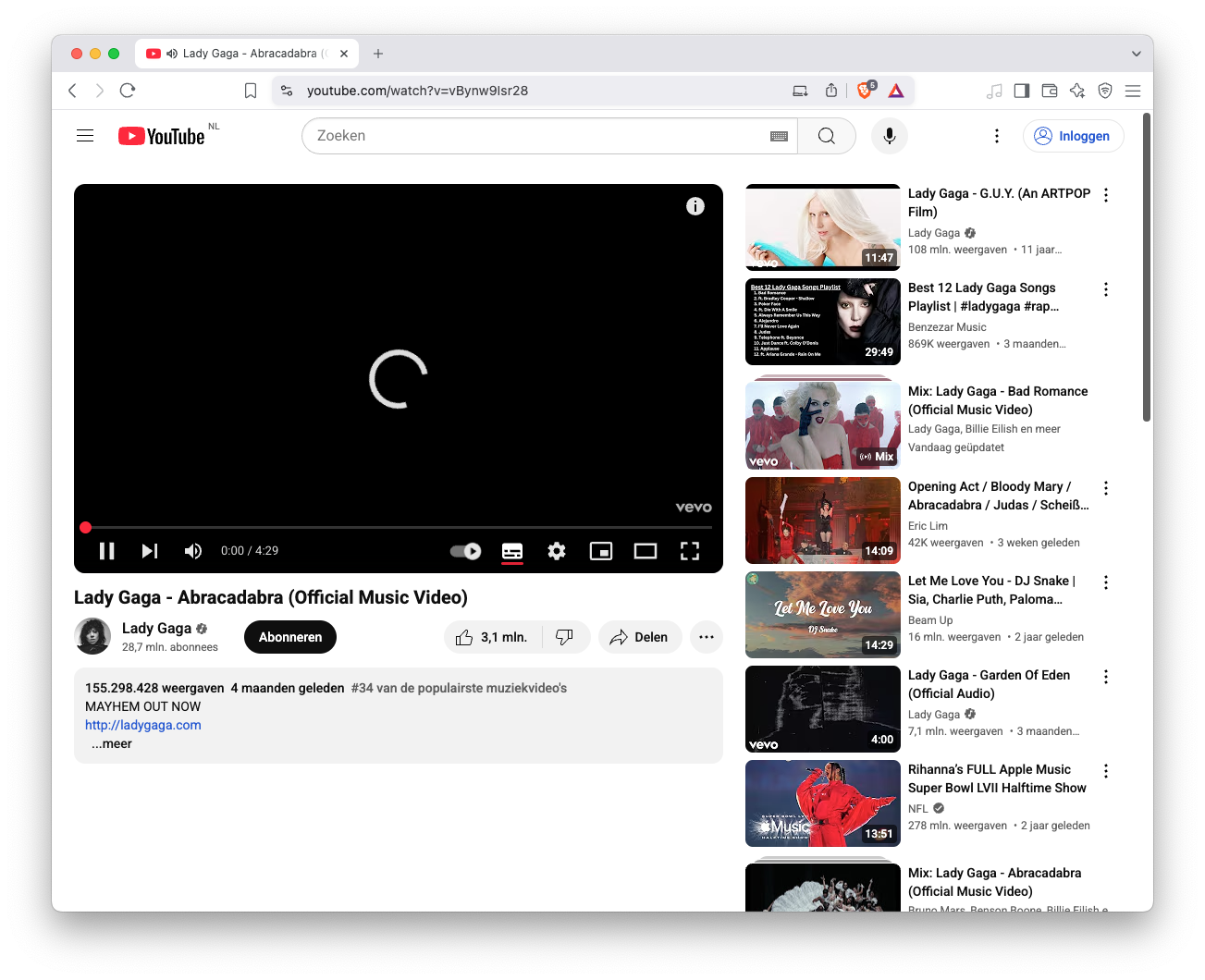Screen dimensions: 1205x980
Task: Open the ladygaga.com link
Action: tap(143, 725)
